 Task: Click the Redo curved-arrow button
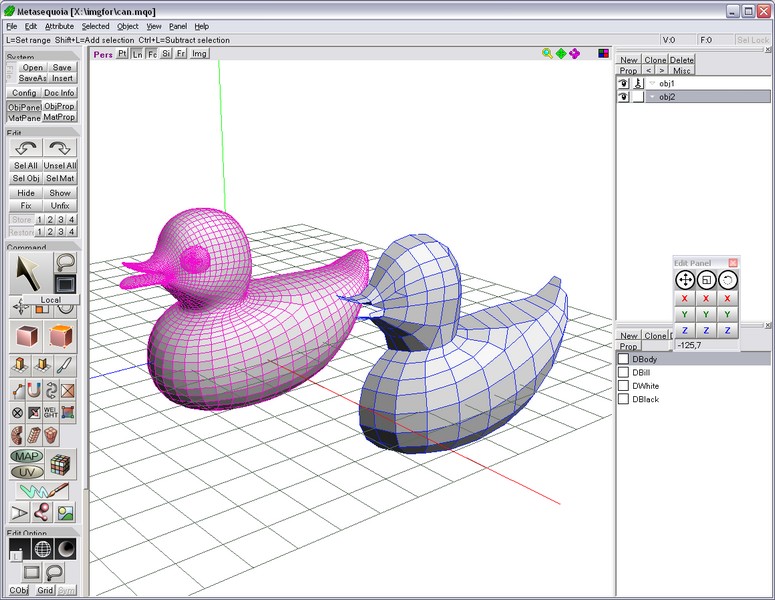pos(60,147)
